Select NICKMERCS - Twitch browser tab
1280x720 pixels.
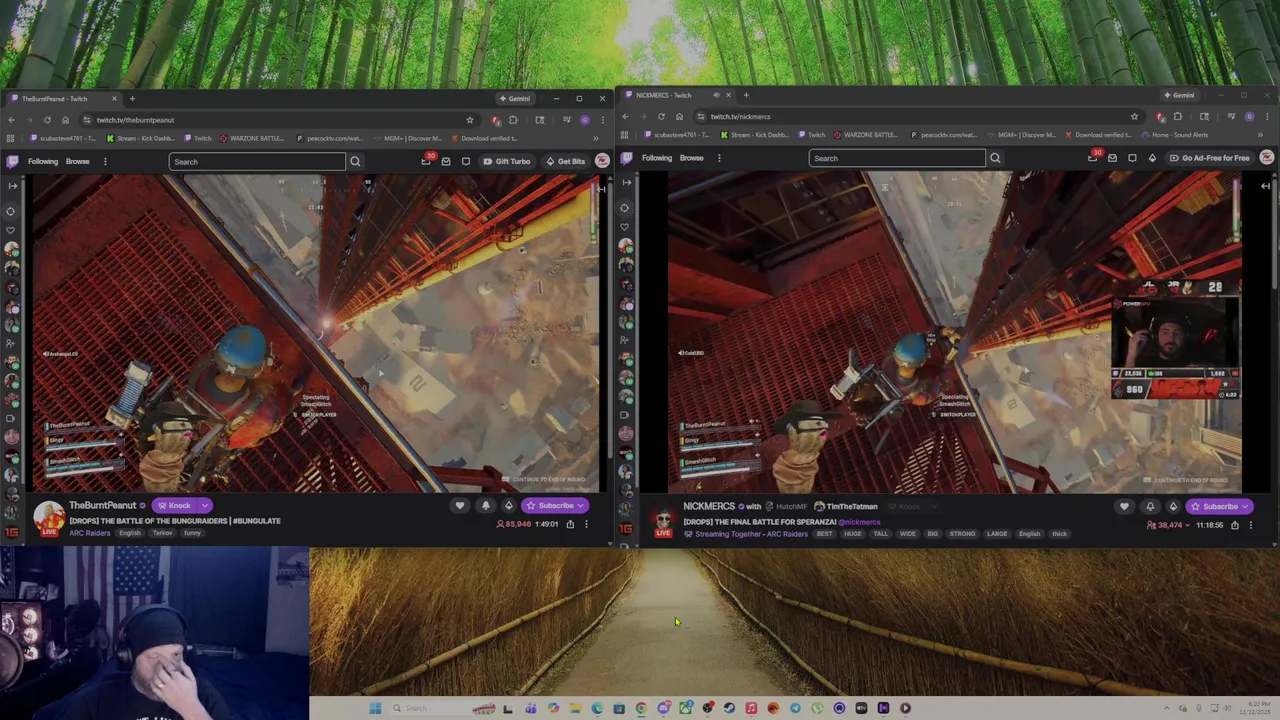(x=677, y=95)
